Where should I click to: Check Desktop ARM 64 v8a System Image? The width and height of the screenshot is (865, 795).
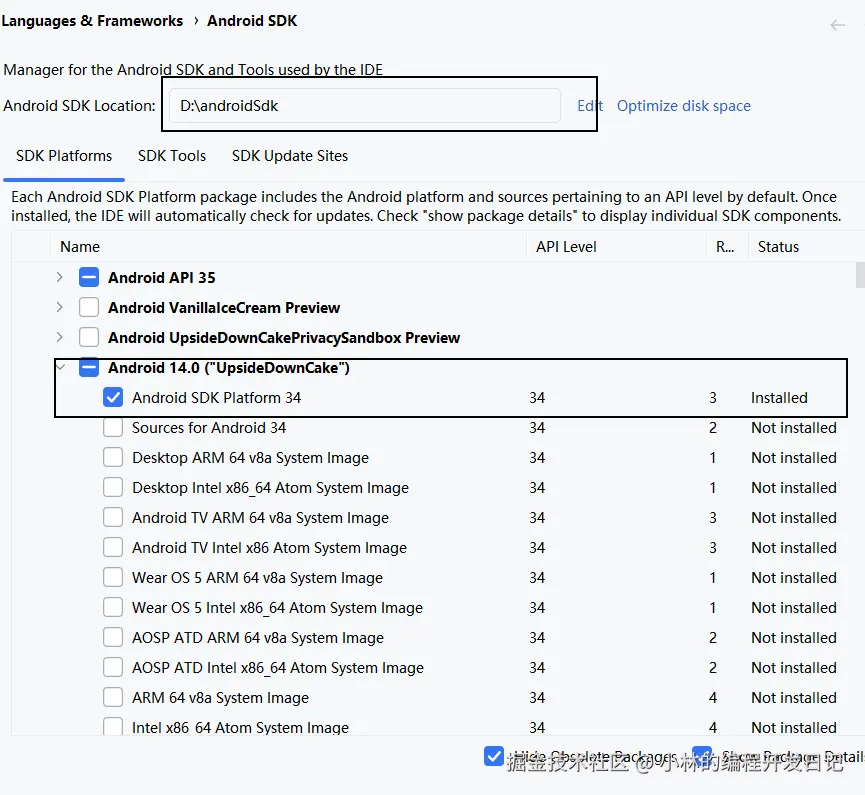[113, 457]
